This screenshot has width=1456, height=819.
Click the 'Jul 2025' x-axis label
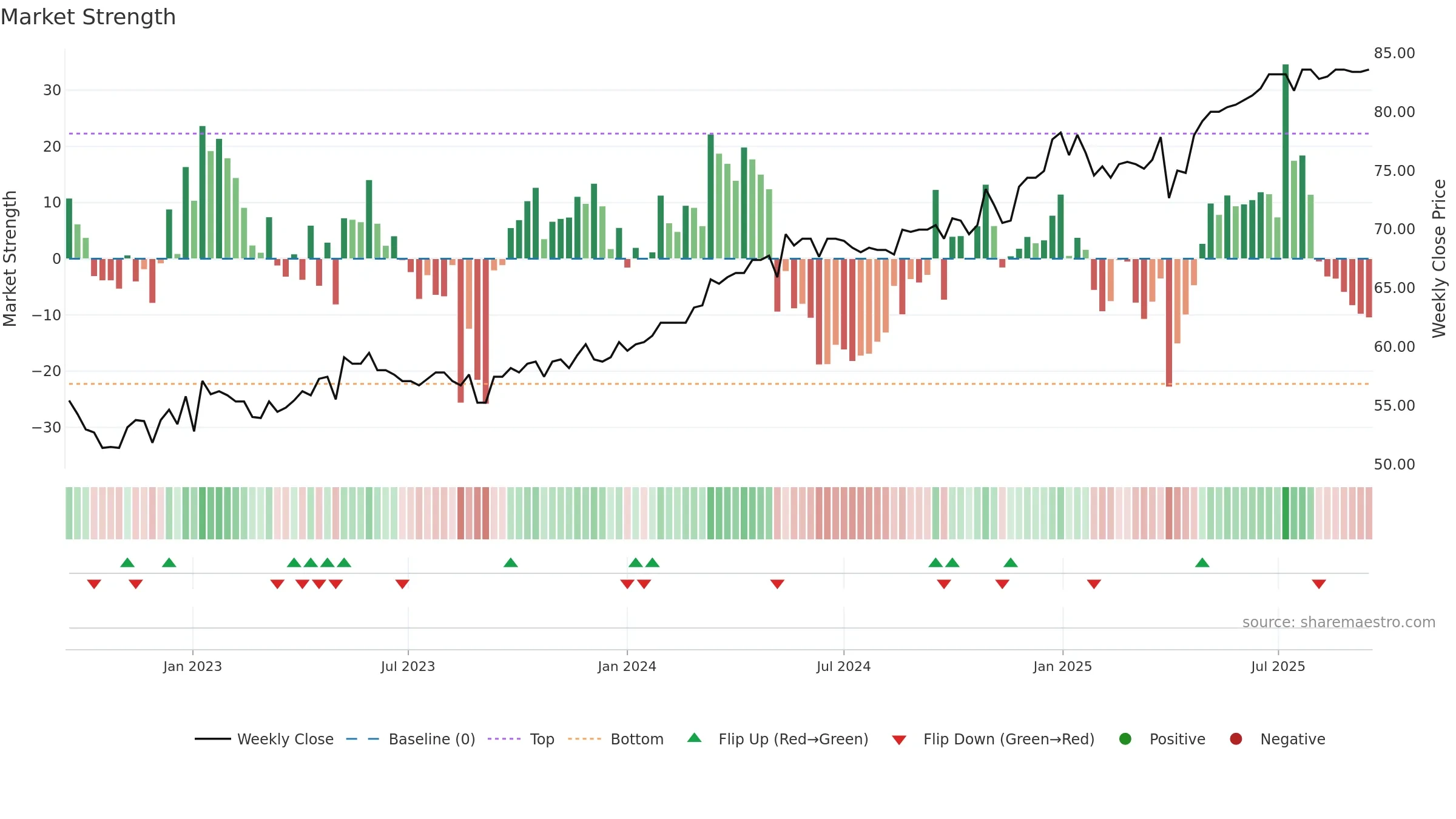pyautogui.click(x=1278, y=666)
